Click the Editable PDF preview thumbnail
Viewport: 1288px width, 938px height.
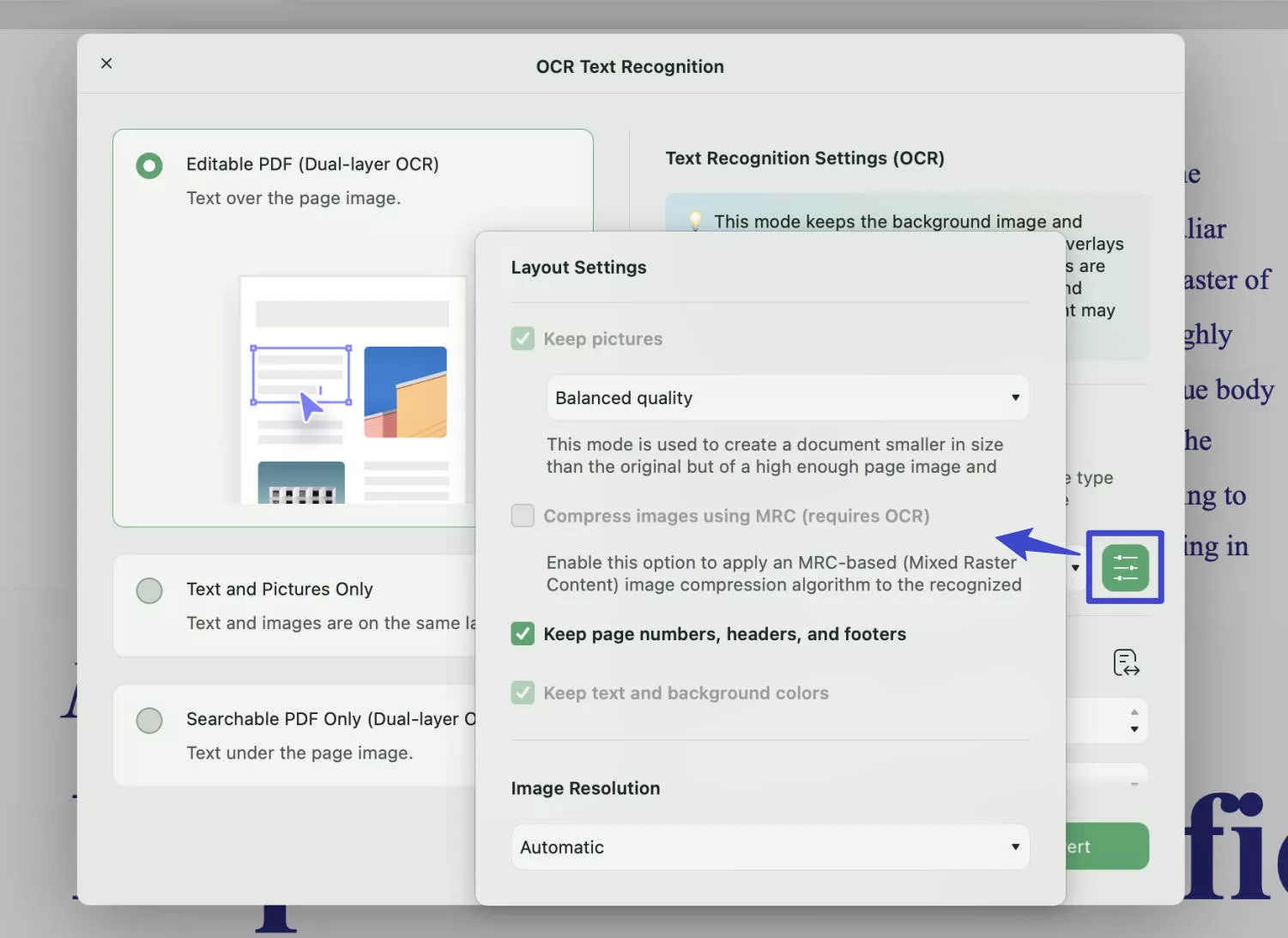coord(353,390)
